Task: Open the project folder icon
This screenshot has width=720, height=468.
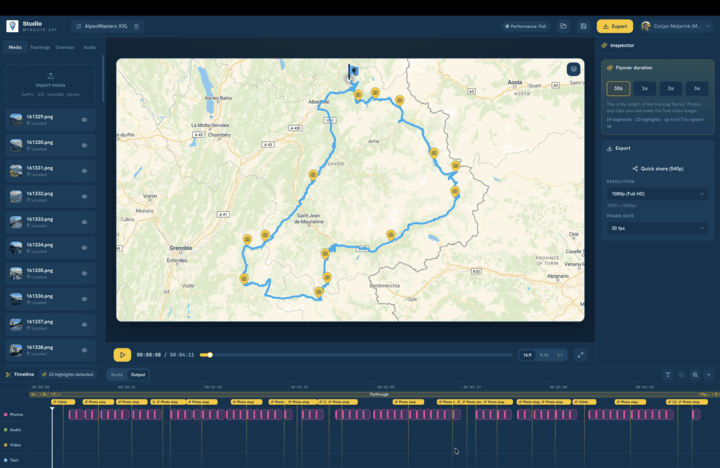Action: click(x=563, y=26)
